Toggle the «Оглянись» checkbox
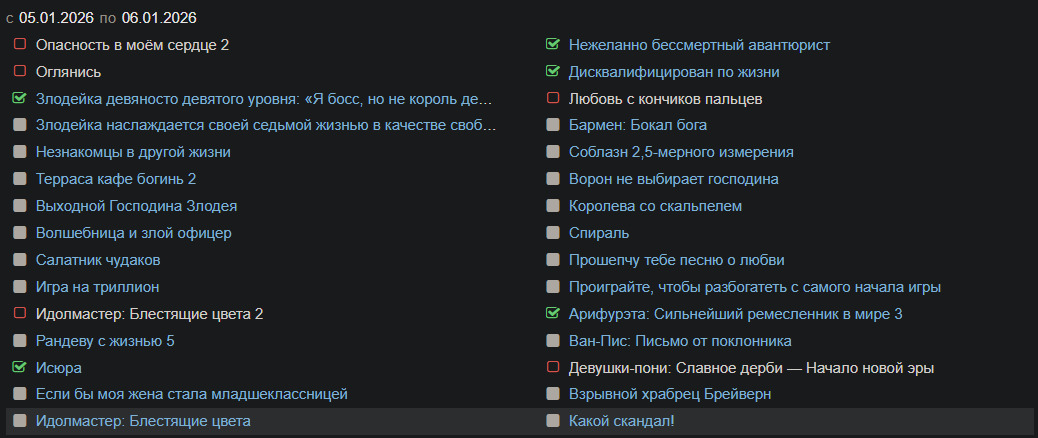The width and height of the screenshot is (1038, 438). (x=19, y=72)
